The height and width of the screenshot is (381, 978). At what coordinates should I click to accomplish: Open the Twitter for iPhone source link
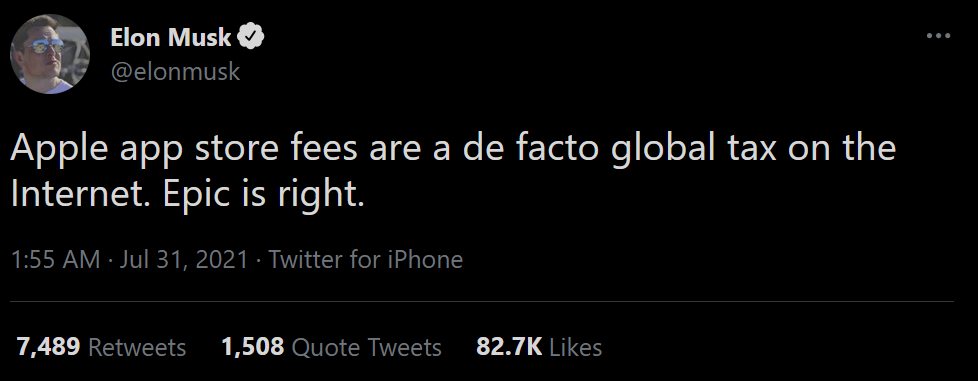point(366,259)
